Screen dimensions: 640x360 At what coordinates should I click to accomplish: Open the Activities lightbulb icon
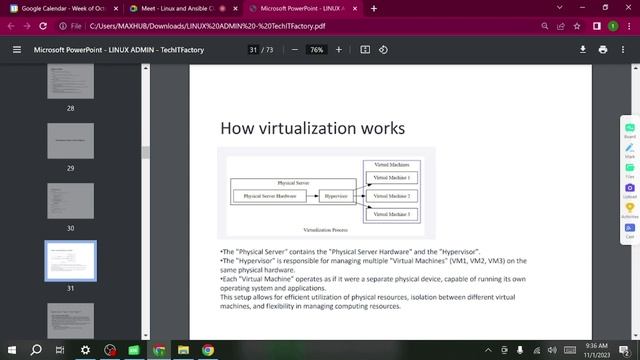click(x=630, y=210)
